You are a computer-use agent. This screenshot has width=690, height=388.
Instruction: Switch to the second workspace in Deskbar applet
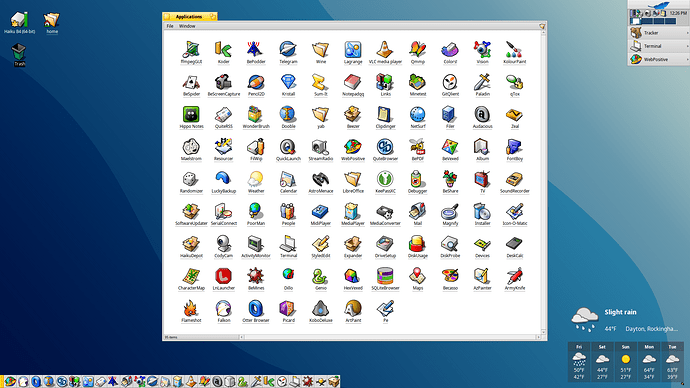pos(647,21)
